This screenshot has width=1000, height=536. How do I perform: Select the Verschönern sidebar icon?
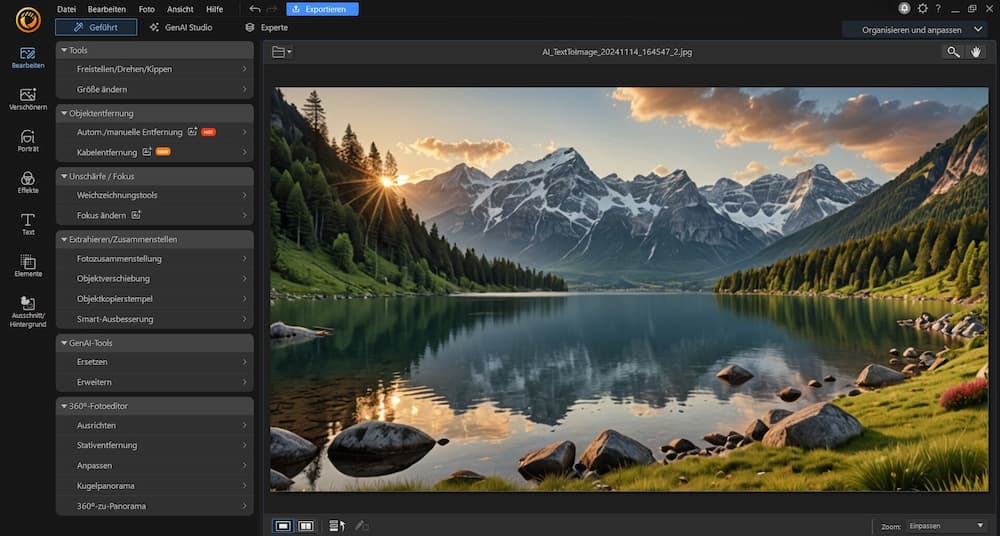click(28, 98)
